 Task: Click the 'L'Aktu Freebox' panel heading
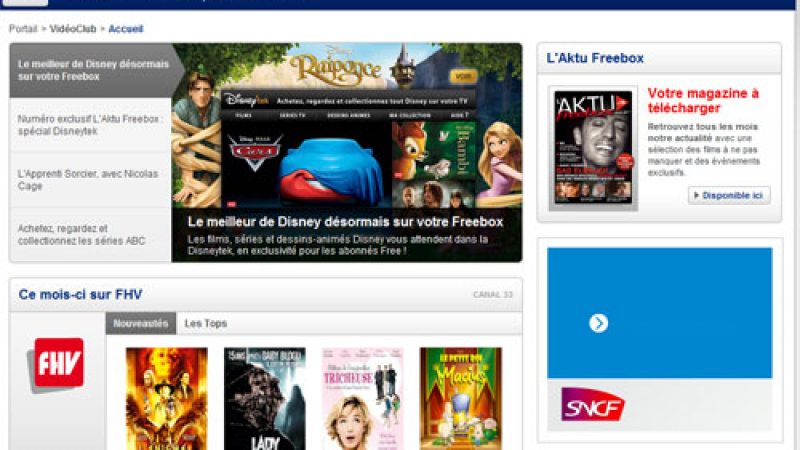[x=595, y=58]
